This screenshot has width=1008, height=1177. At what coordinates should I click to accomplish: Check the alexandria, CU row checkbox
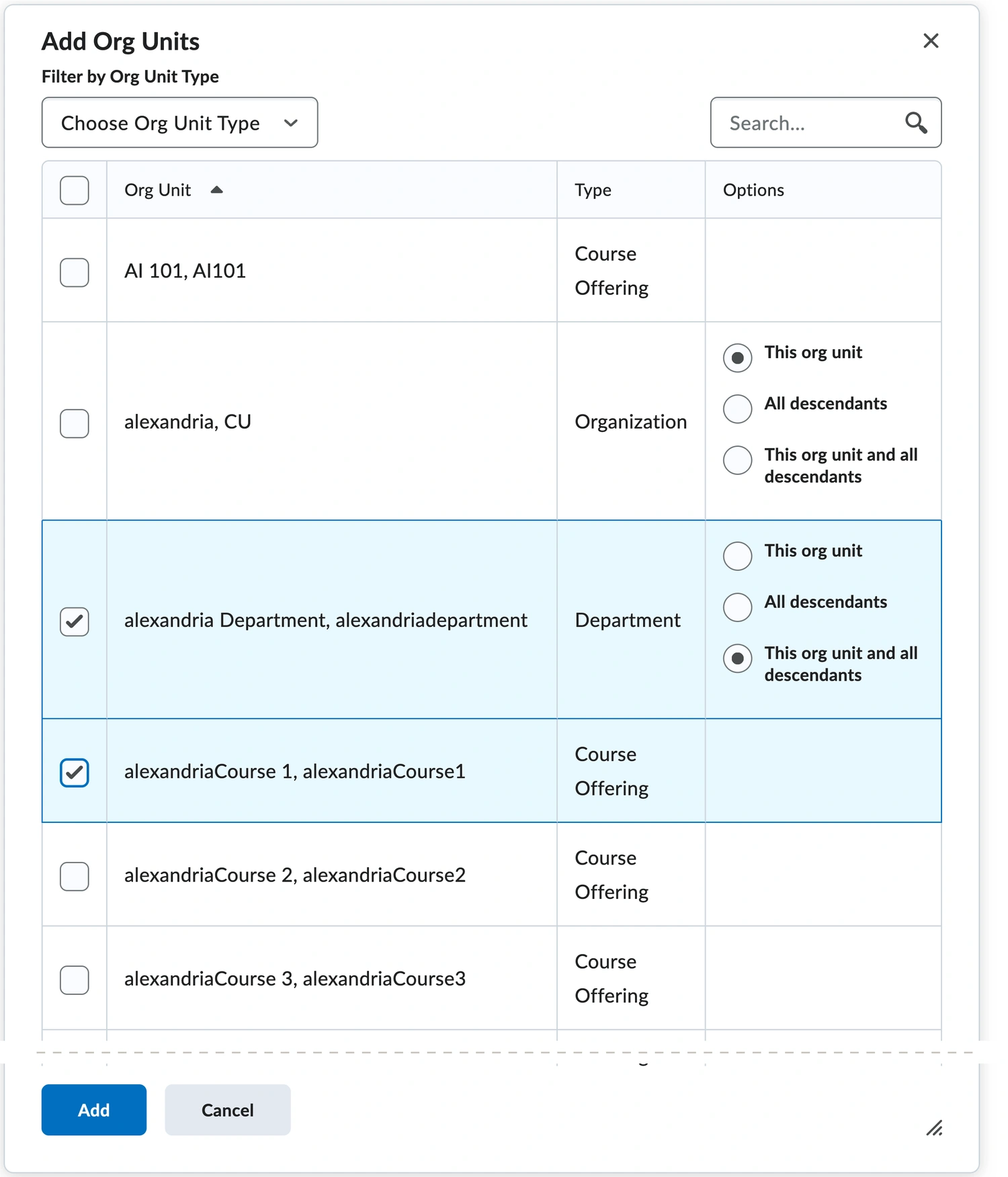coord(75,423)
